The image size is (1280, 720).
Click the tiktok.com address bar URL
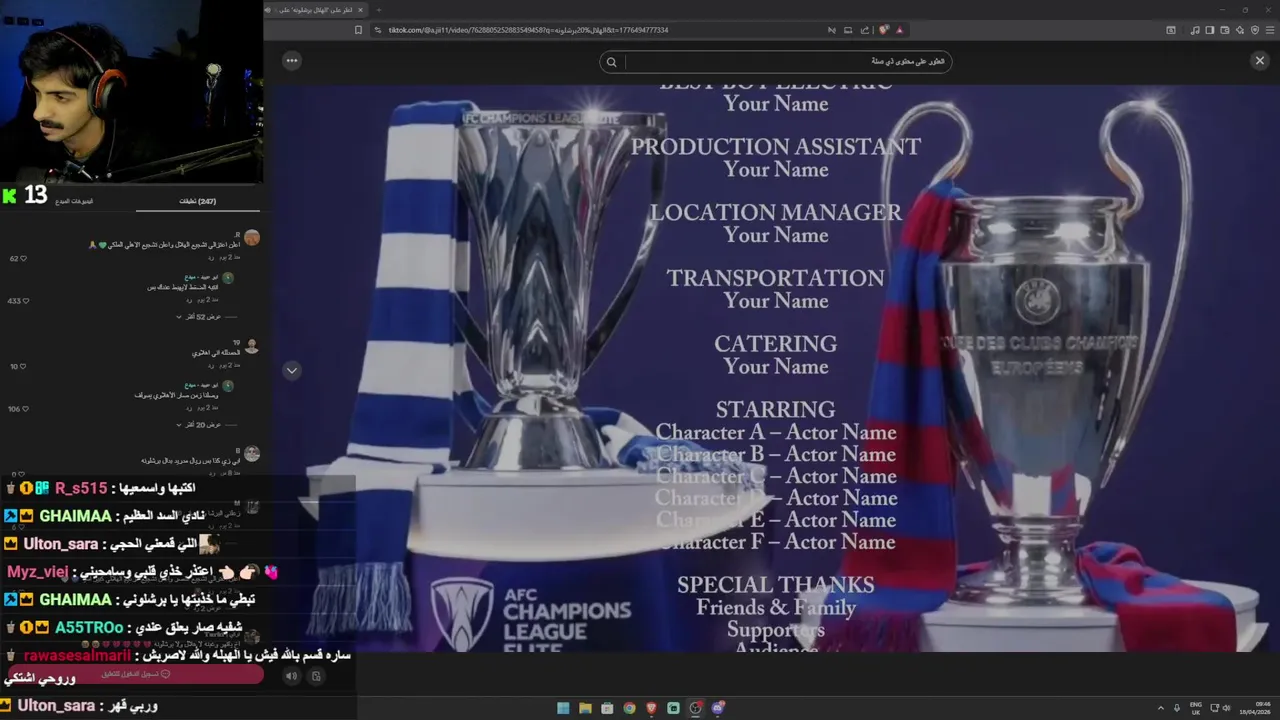528,30
